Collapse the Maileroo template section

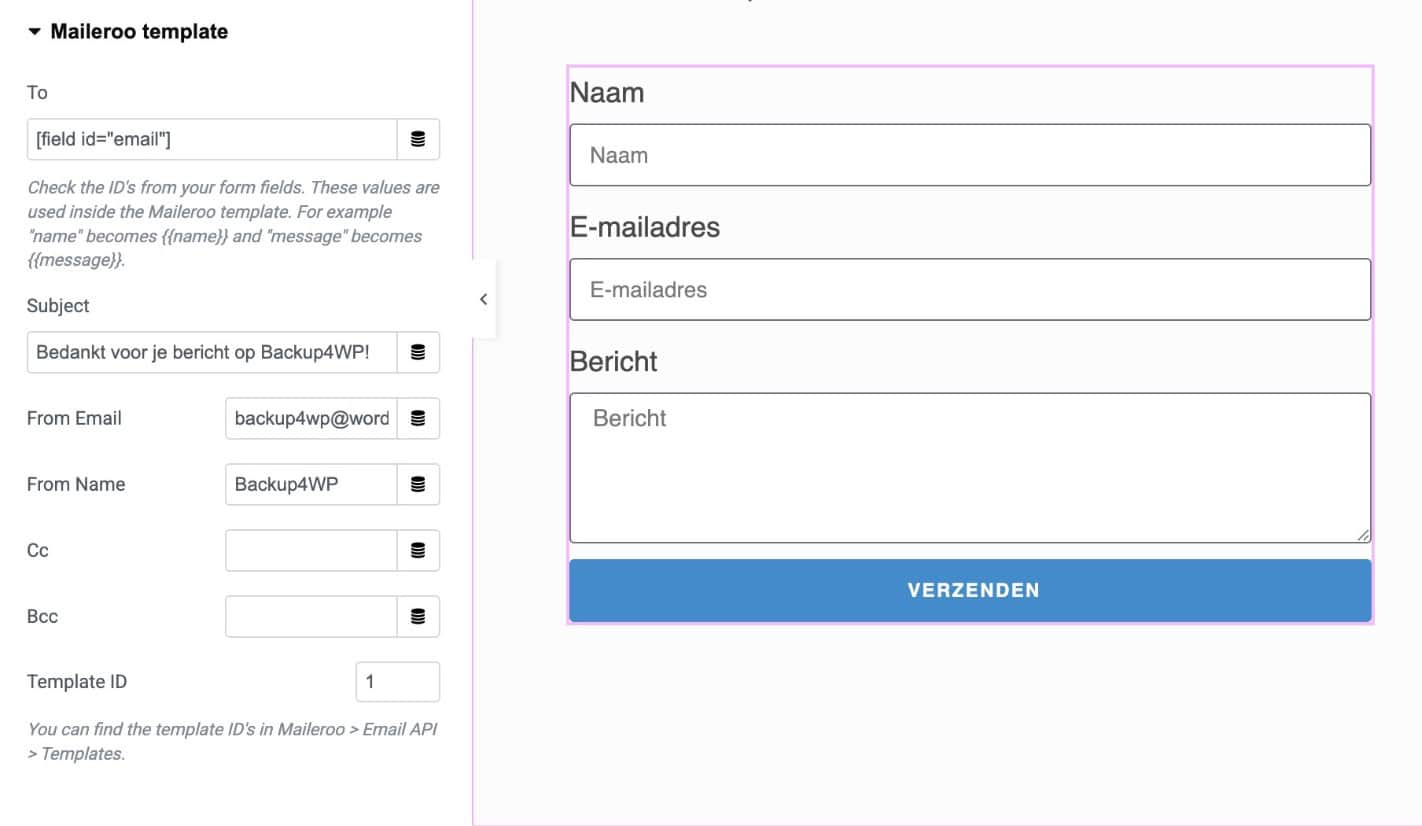(x=127, y=32)
